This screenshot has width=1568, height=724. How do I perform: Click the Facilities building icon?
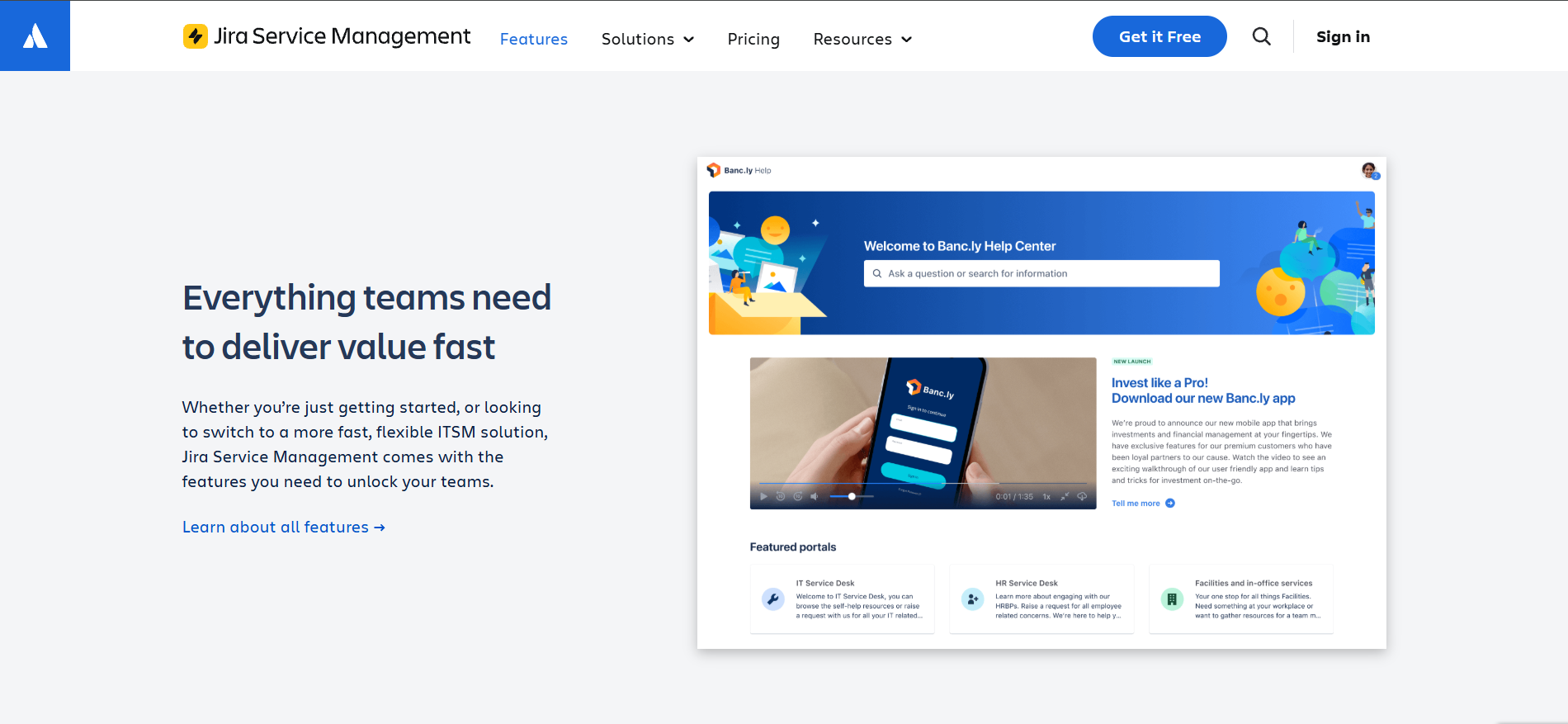(x=1172, y=599)
